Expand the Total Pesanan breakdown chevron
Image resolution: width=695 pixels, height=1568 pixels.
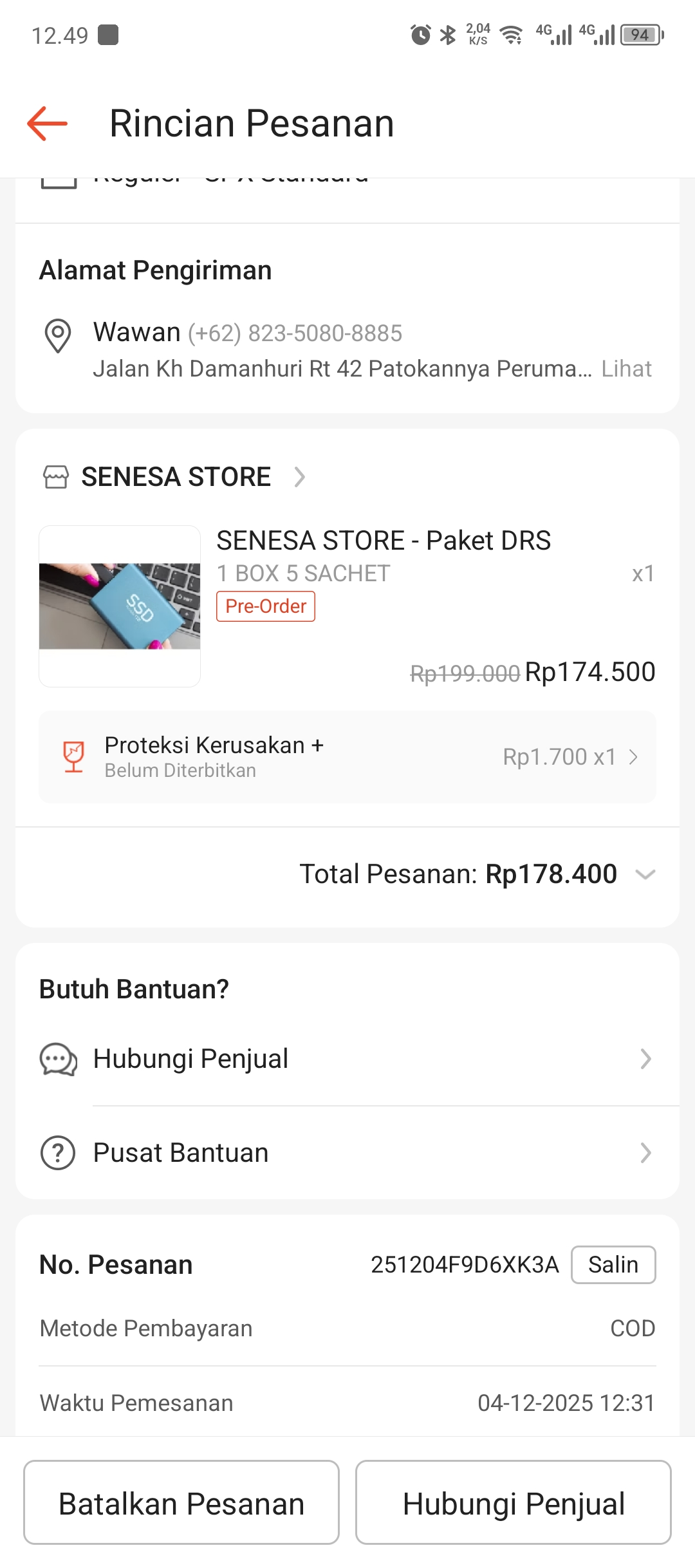[x=645, y=874]
